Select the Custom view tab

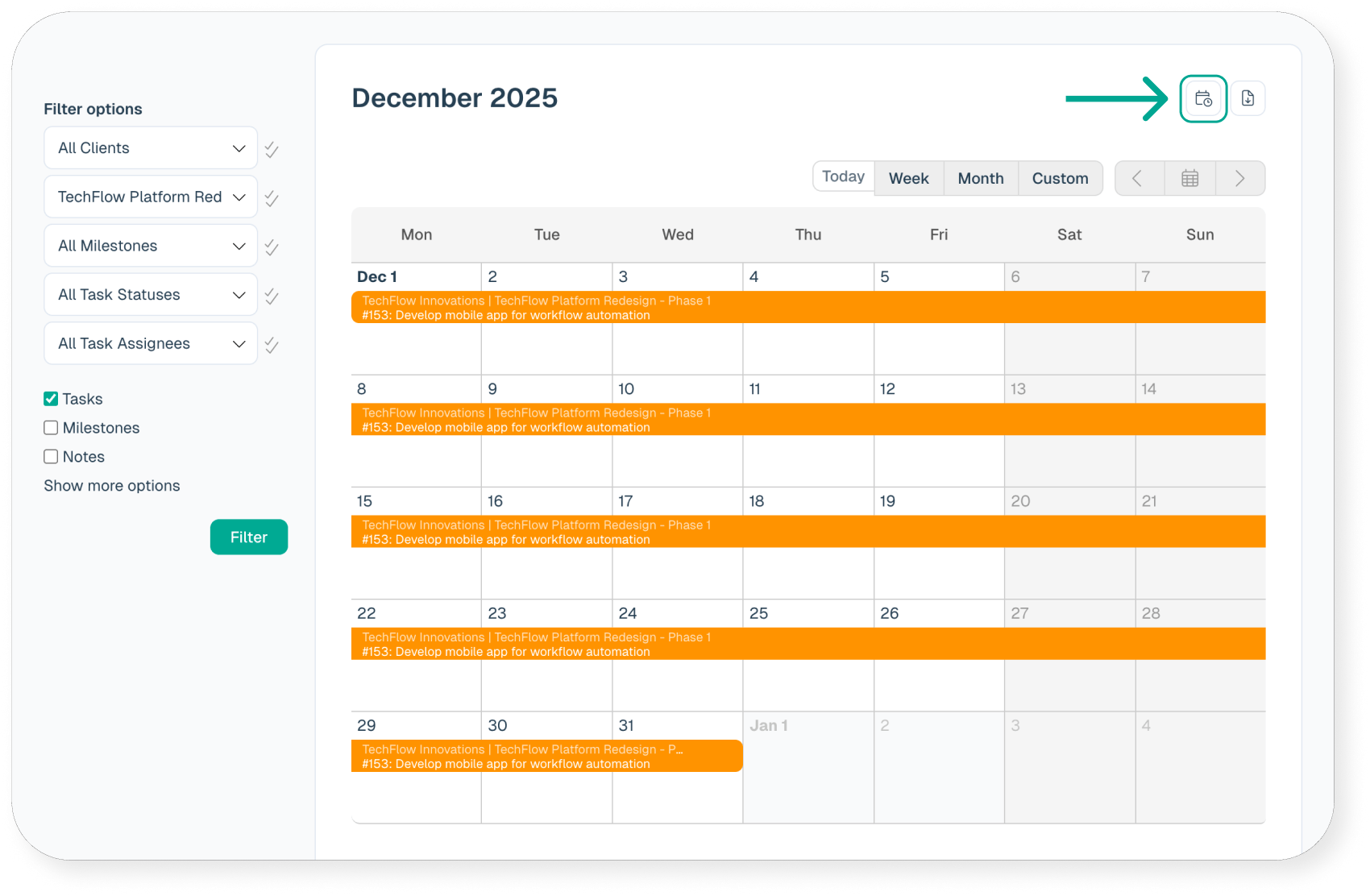1060,178
